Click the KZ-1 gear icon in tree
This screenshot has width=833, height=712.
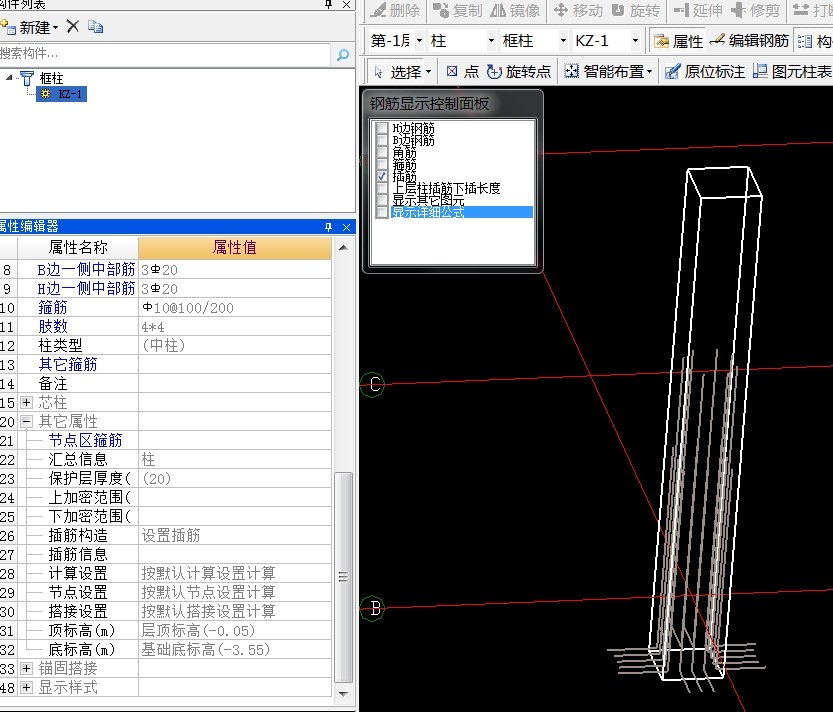click(46, 94)
